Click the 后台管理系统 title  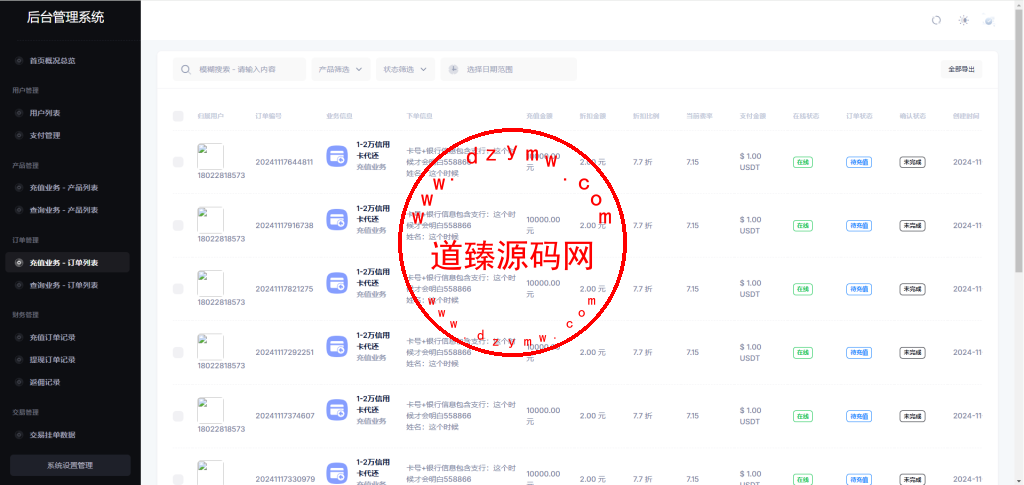pyautogui.click(x=65, y=18)
